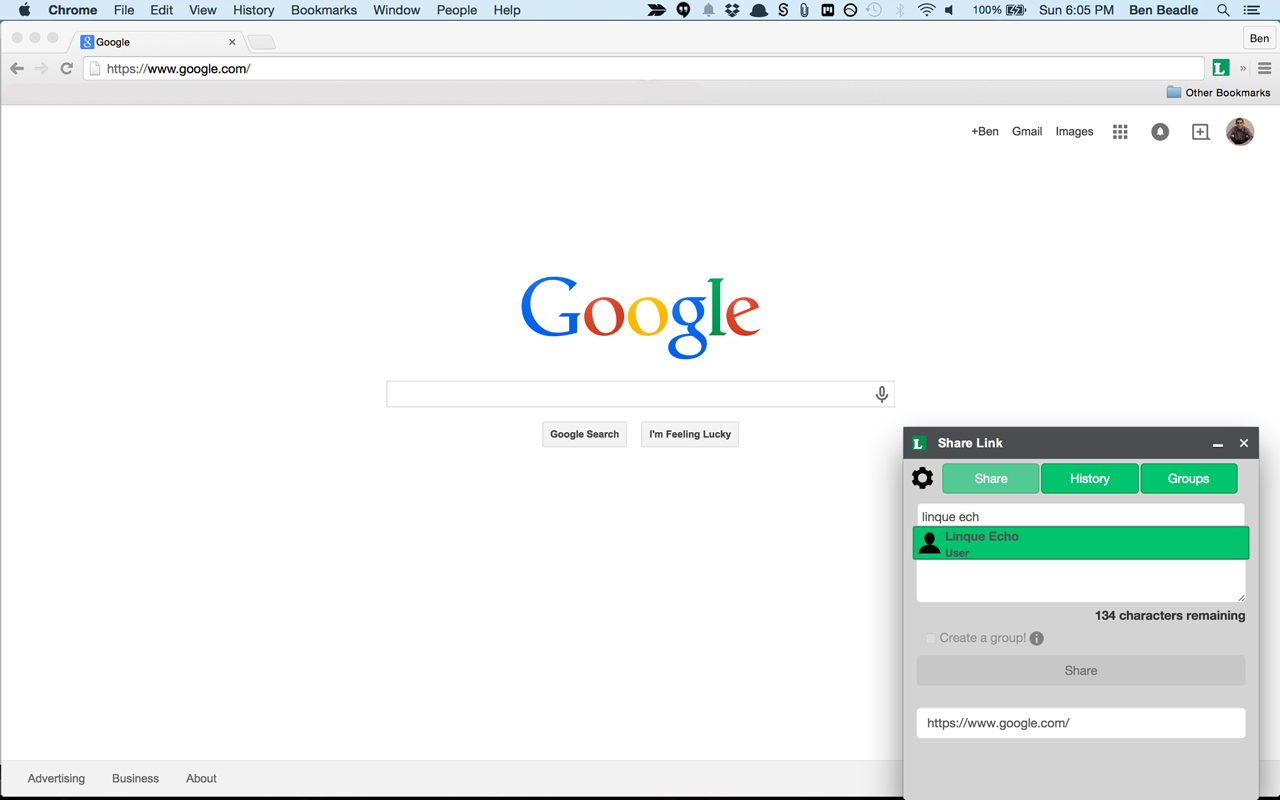The image size is (1280, 800).
Task: Open the History menu in menu bar
Action: (x=253, y=10)
